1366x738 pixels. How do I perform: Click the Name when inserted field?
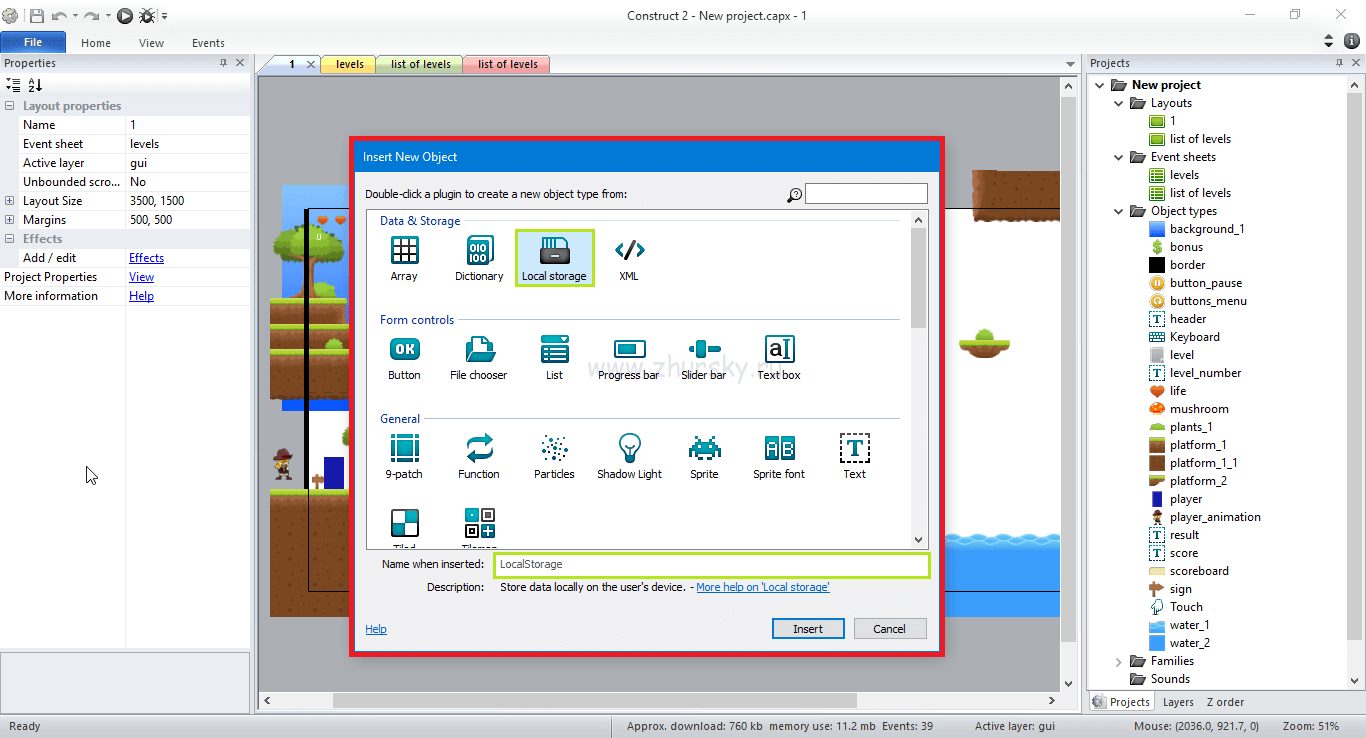(712, 565)
